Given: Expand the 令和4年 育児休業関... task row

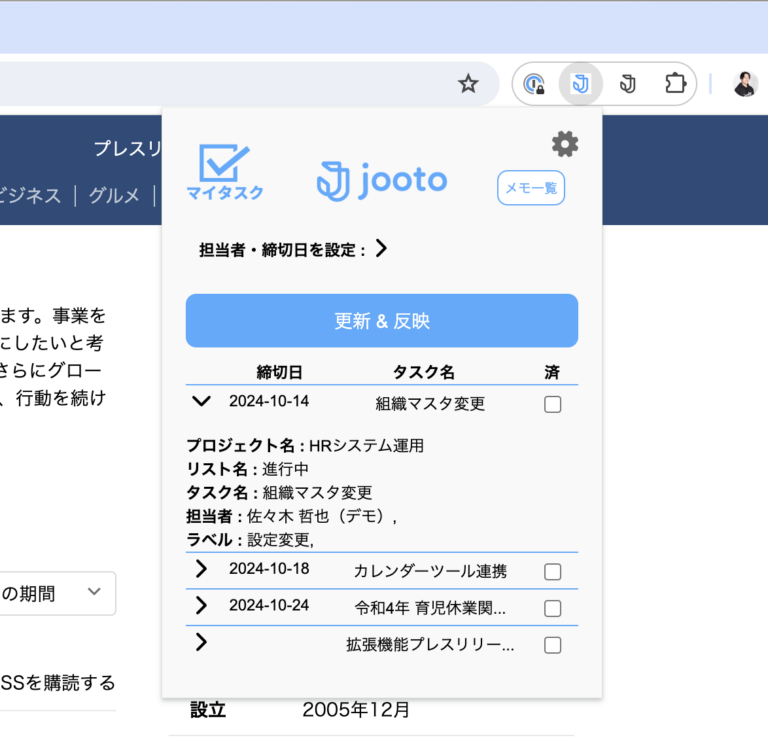Looking at the screenshot, I should [x=201, y=605].
